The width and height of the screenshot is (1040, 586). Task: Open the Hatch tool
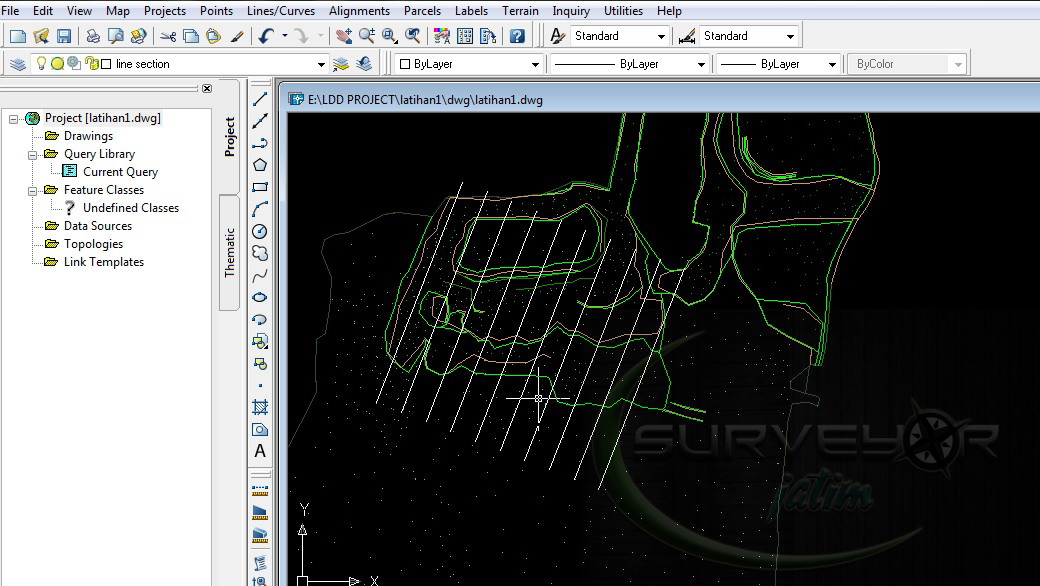point(260,407)
